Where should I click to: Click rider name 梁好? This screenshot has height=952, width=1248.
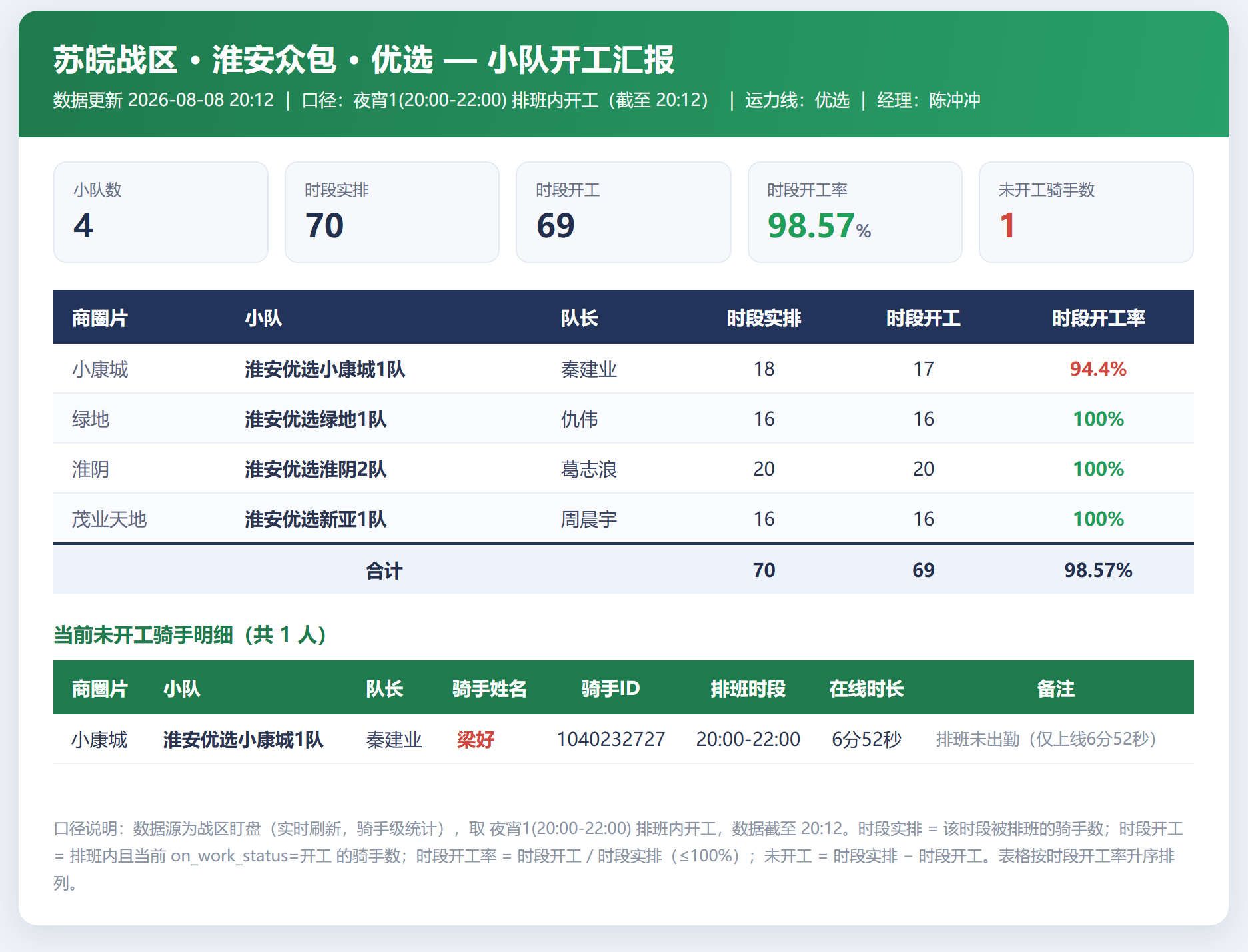click(x=476, y=739)
